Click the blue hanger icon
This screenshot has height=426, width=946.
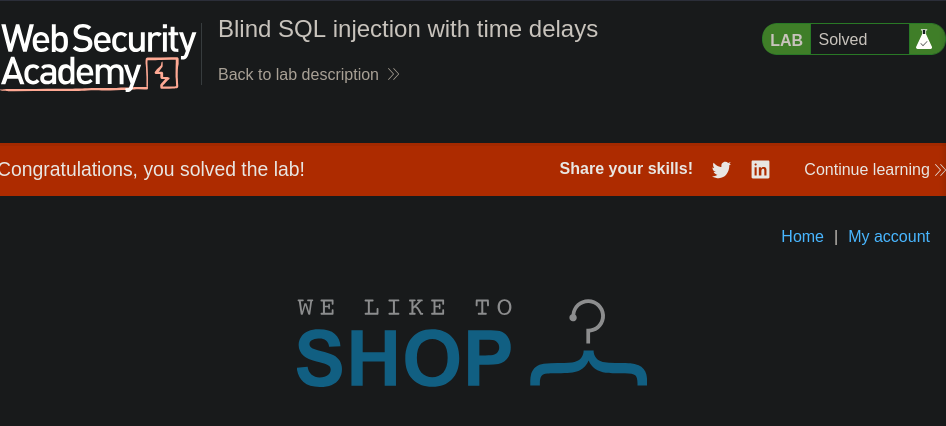pyautogui.click(x=588, y=345)
